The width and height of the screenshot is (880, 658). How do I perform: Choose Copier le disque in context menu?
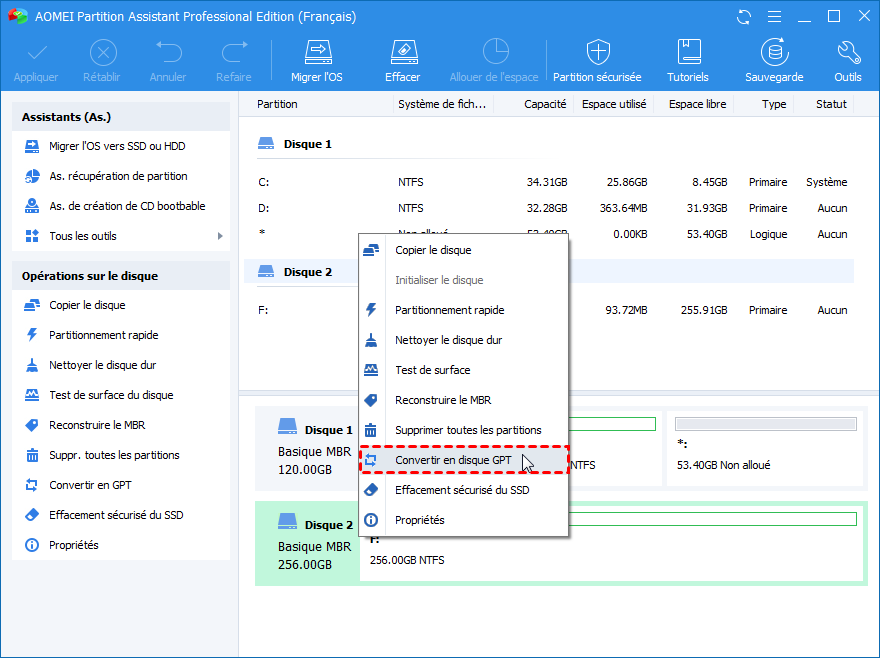433,250
